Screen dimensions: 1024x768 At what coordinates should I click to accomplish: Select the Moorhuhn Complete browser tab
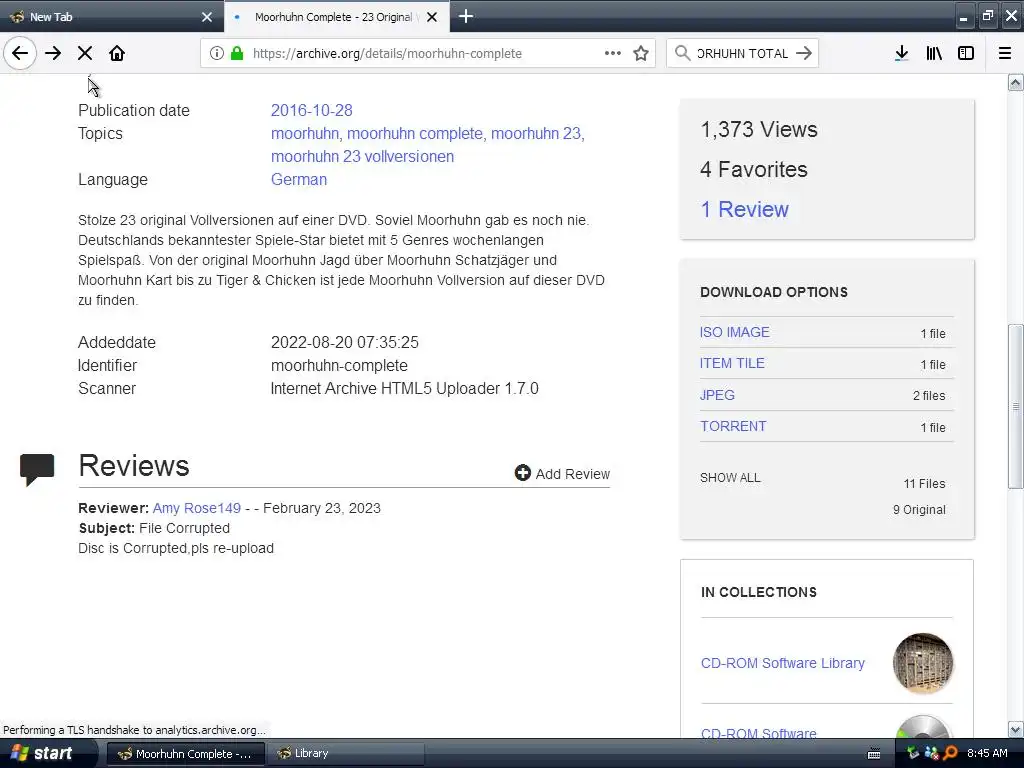coord(336,17)
